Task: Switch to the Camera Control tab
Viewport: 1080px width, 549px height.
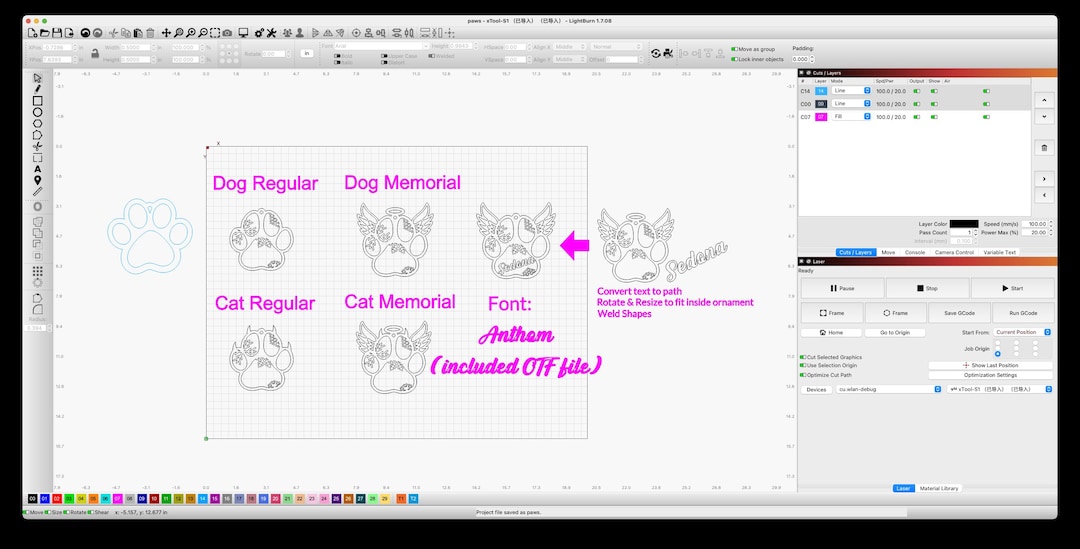Action: coord(954,252)
